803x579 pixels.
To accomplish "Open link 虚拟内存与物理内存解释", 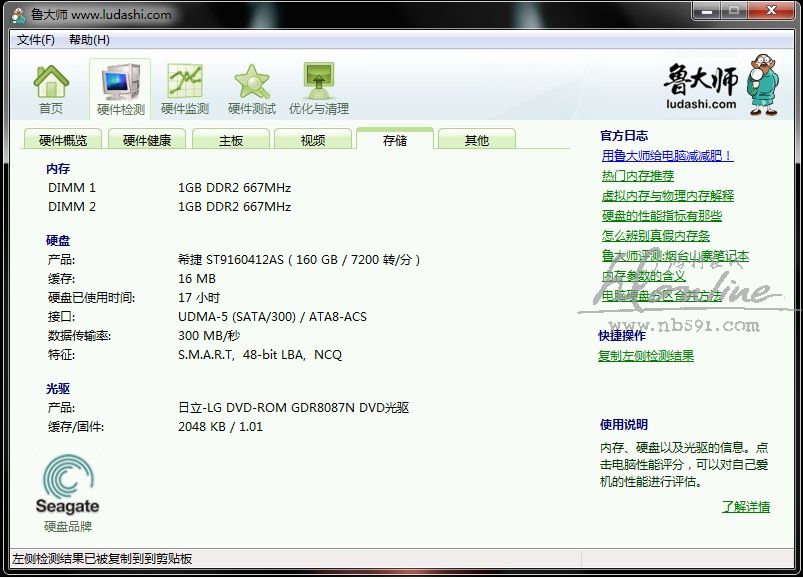I will tap(668, 196).
